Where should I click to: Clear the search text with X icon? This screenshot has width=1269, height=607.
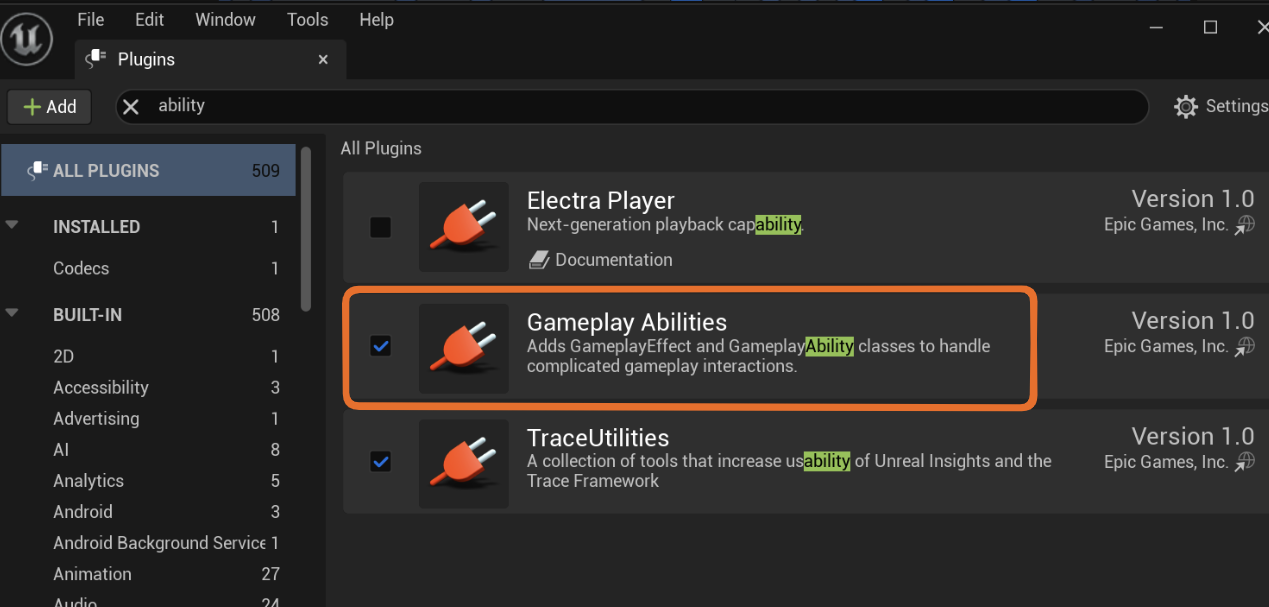(x=131, y=106)
